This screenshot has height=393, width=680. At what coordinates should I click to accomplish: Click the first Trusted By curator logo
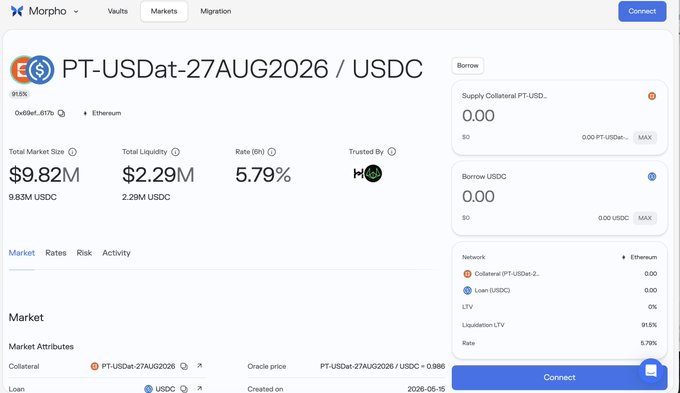(x=358, y=174)
